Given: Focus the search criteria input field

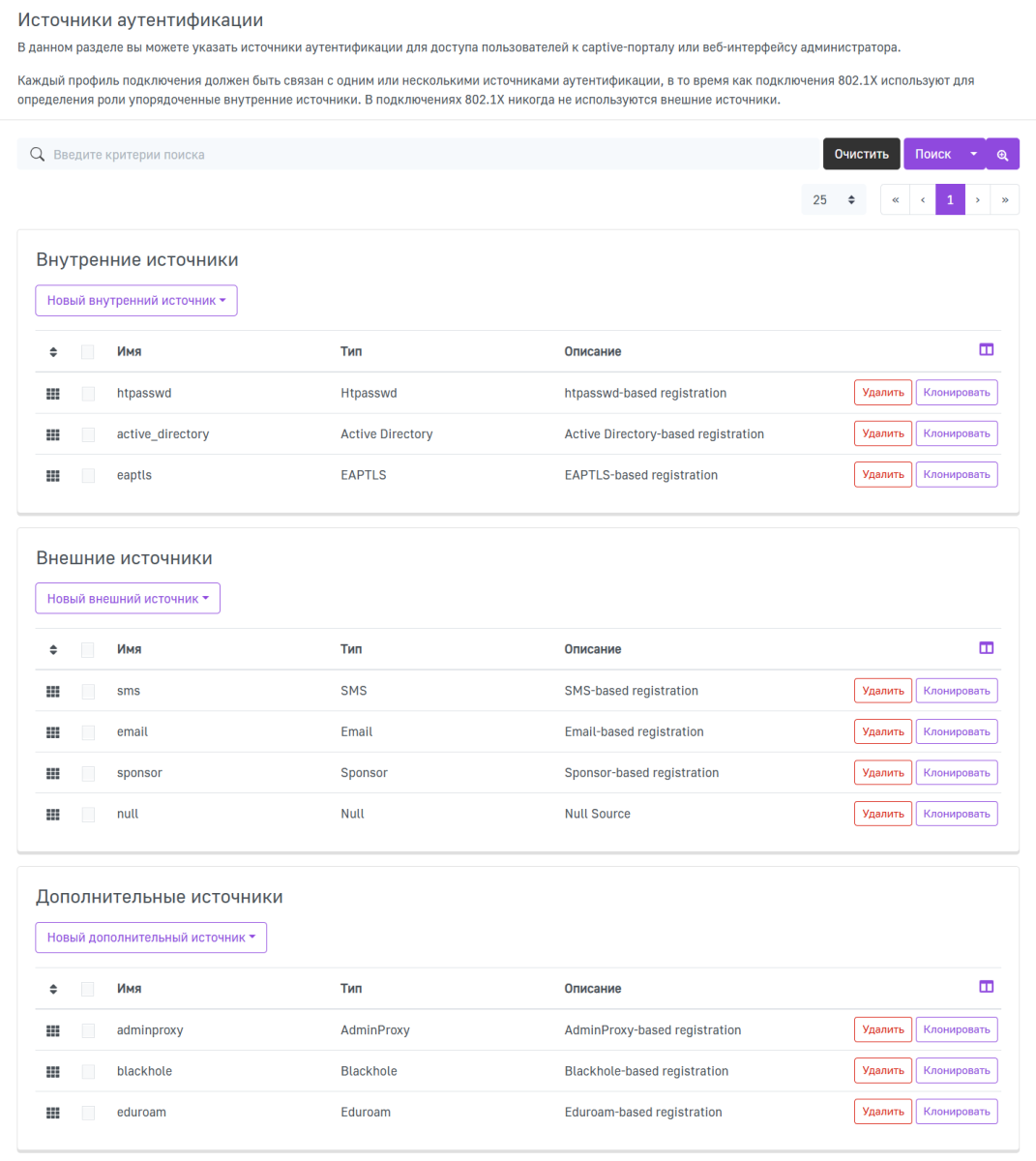Looking at the screenshot, I should tap(426, 155).
